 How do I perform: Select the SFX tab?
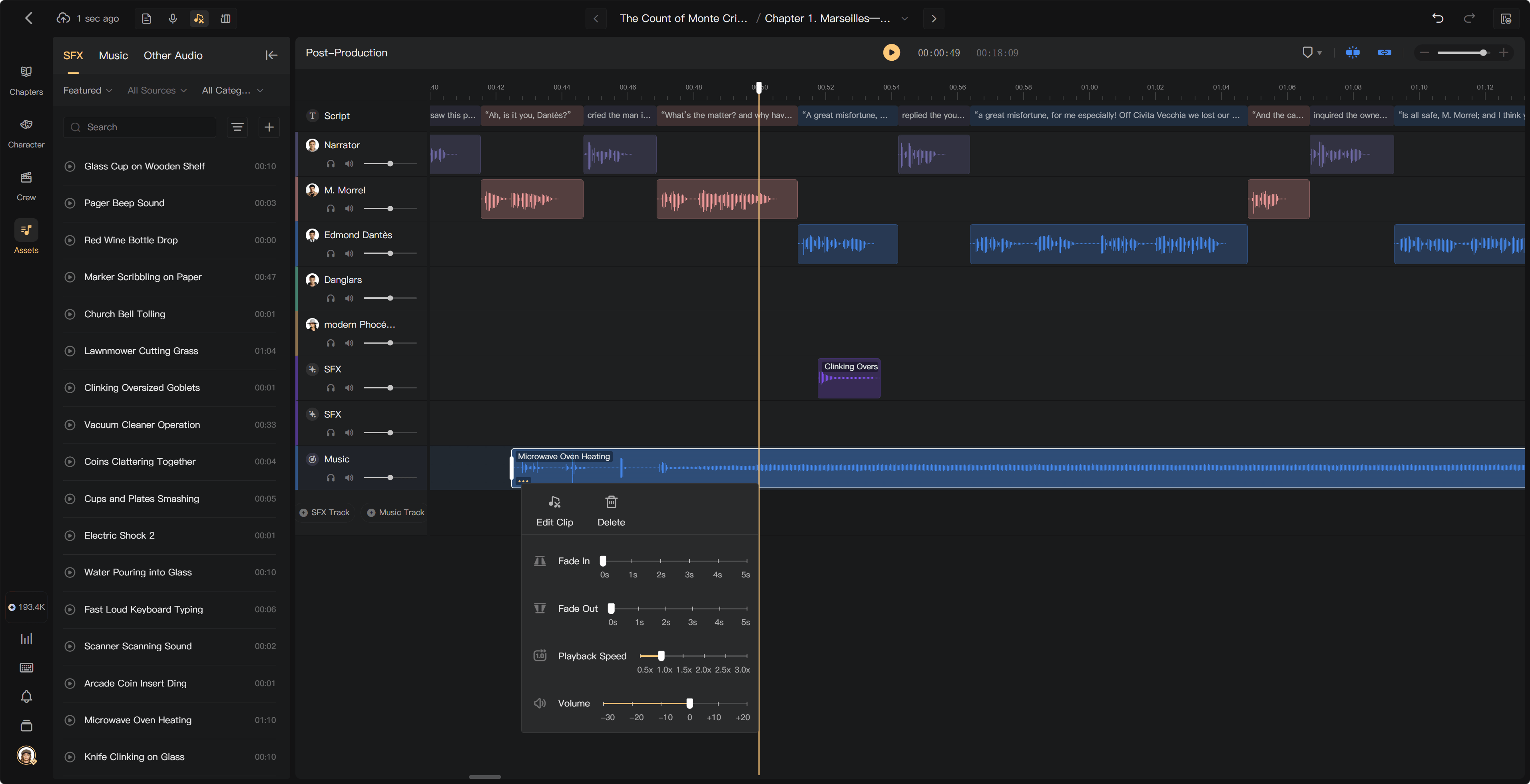72,55
